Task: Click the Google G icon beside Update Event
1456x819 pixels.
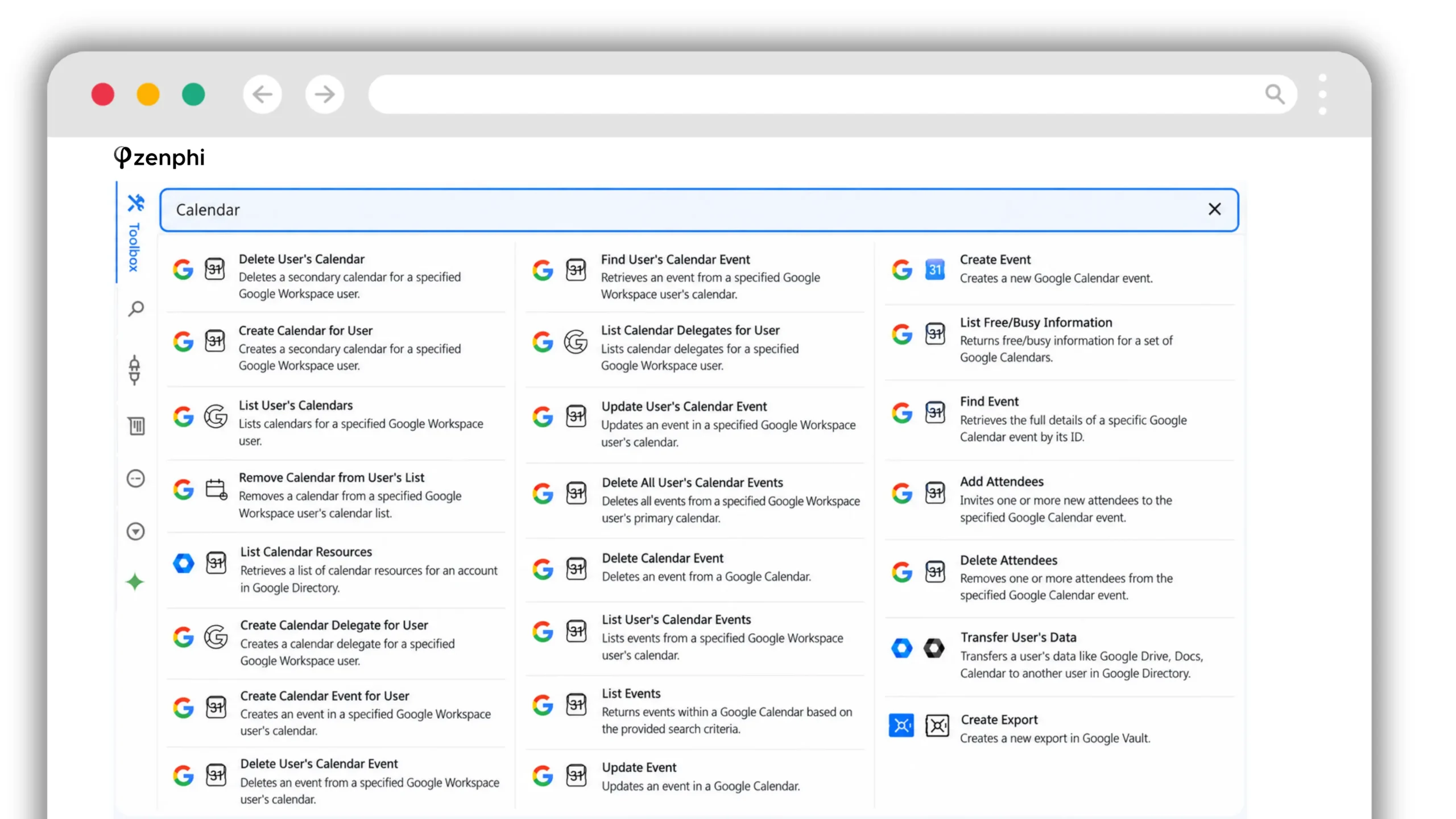Action: pyautogui.click(x=543, y=776)
